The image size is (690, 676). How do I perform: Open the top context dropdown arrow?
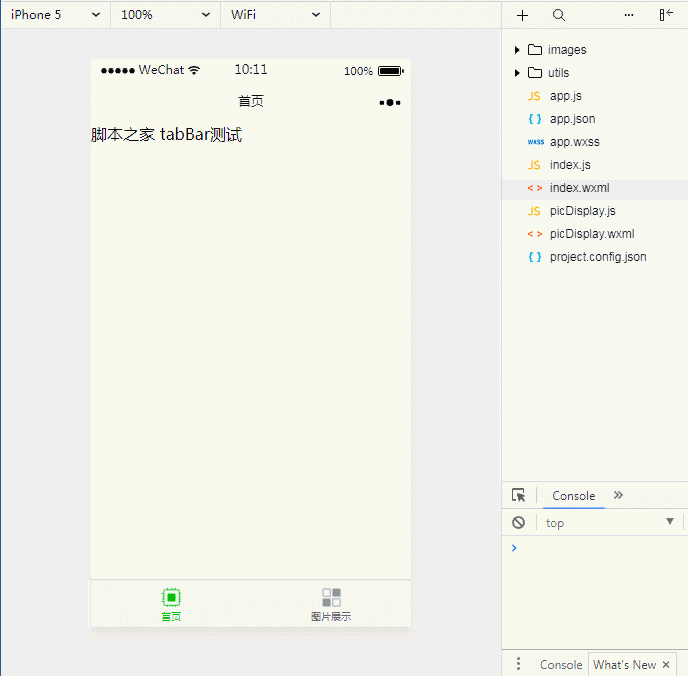coord(670,522)
